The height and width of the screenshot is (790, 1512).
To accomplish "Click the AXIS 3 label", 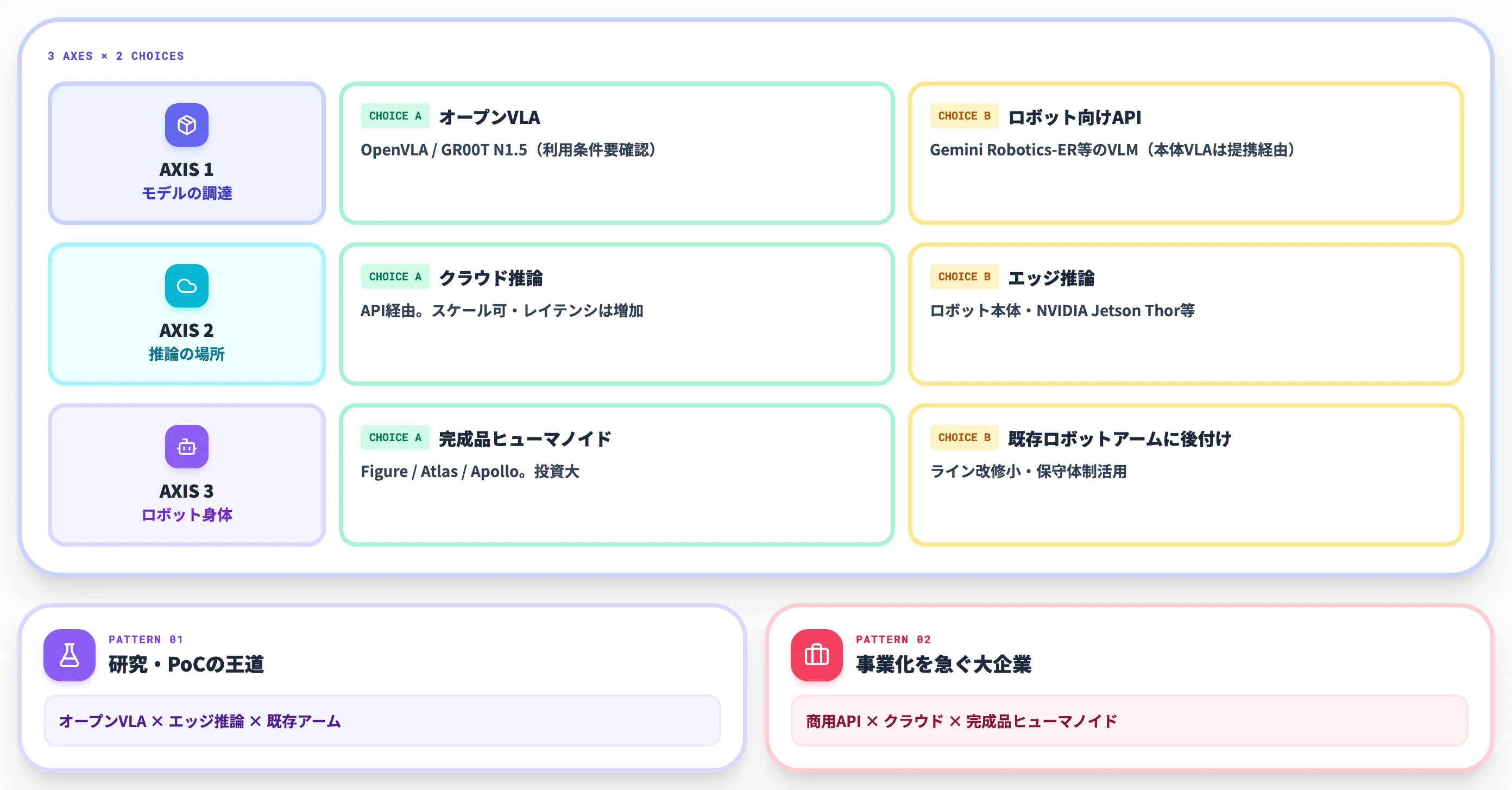I will (187, 492).
